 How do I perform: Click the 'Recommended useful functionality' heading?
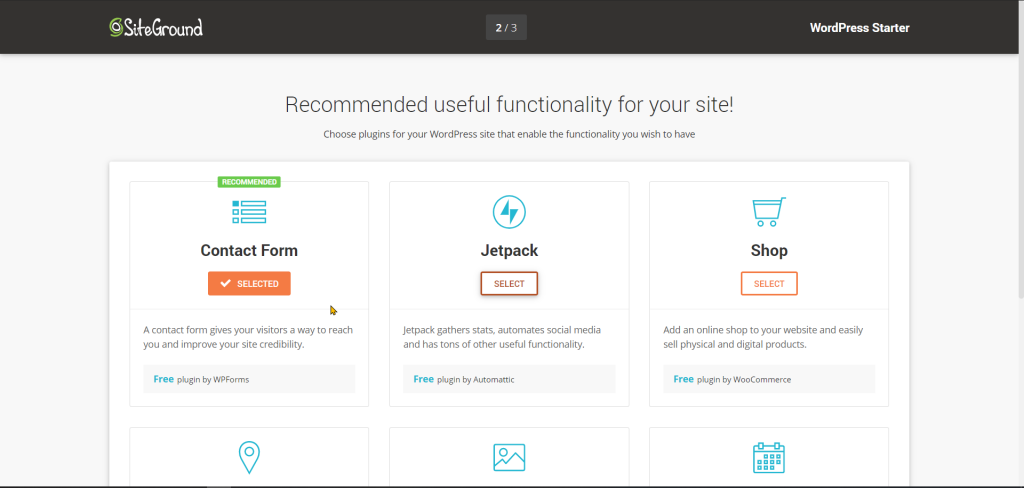[x=509, y=105]
